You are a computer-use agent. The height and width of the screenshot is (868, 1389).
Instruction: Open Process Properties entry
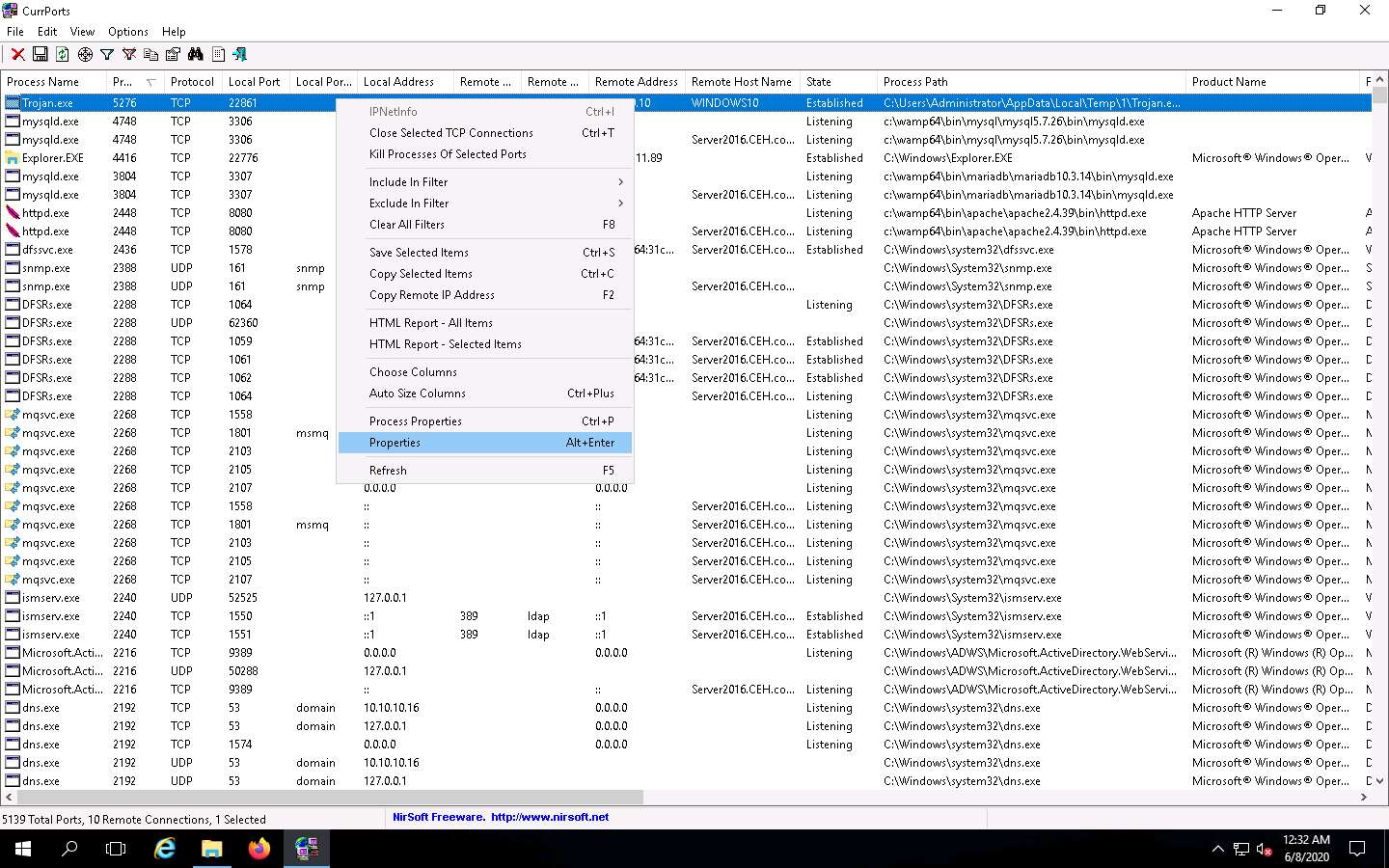484,420
